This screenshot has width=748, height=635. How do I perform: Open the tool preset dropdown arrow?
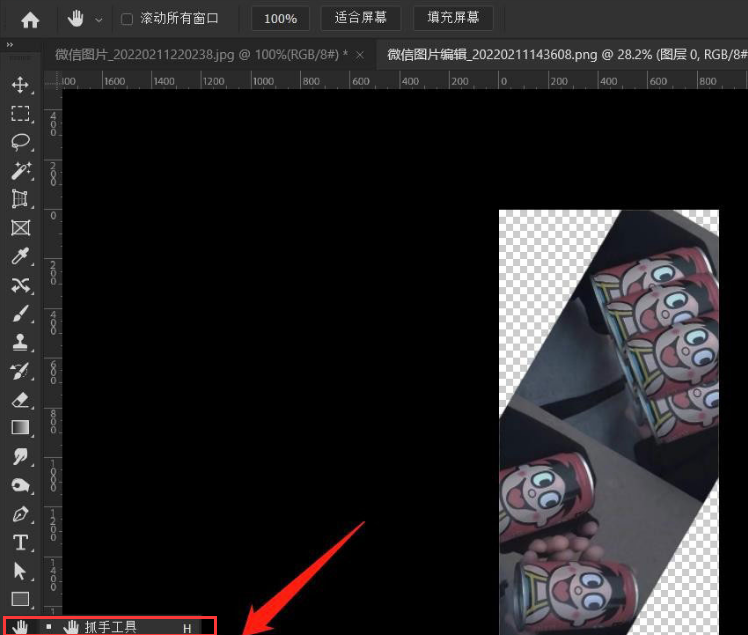tap(99, 20)
